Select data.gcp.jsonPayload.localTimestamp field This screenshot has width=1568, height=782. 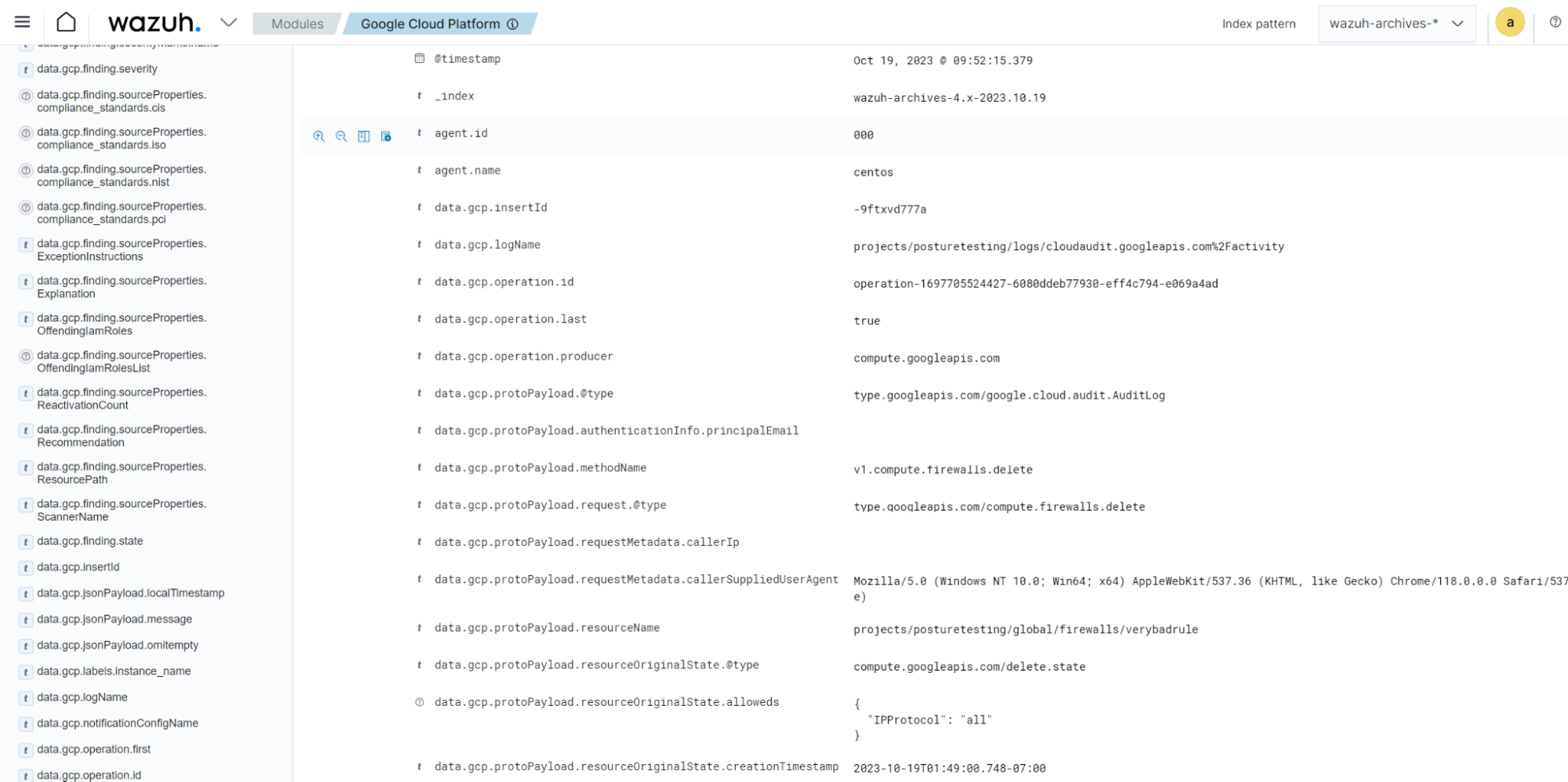point(131,593)
